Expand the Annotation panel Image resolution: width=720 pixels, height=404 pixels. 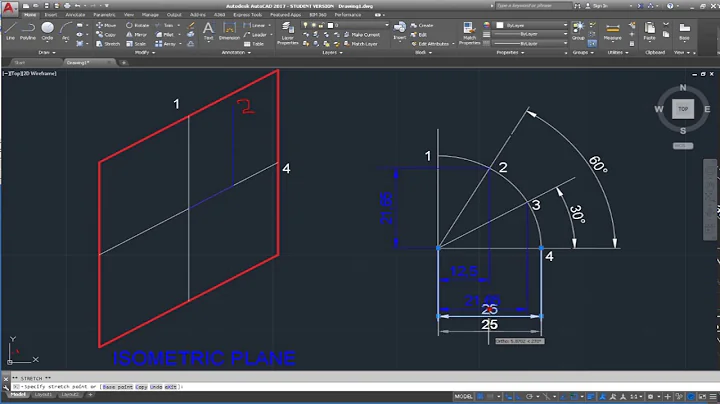(236, 52)
